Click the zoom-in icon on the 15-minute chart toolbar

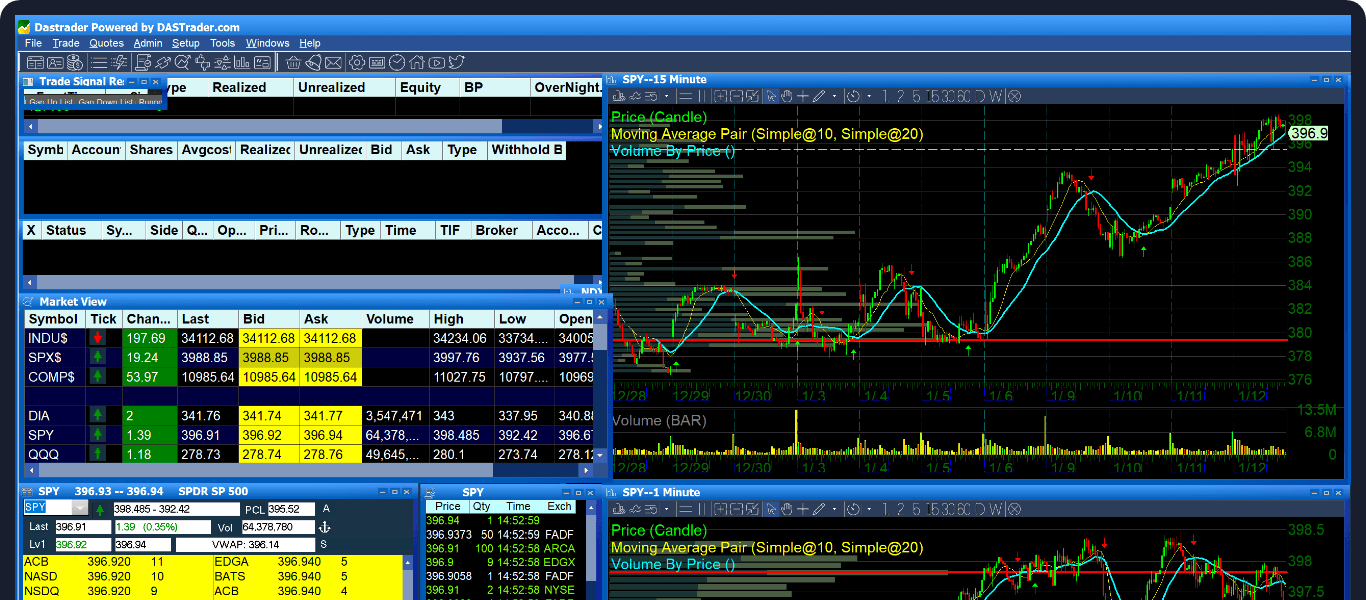pos(722,95)
